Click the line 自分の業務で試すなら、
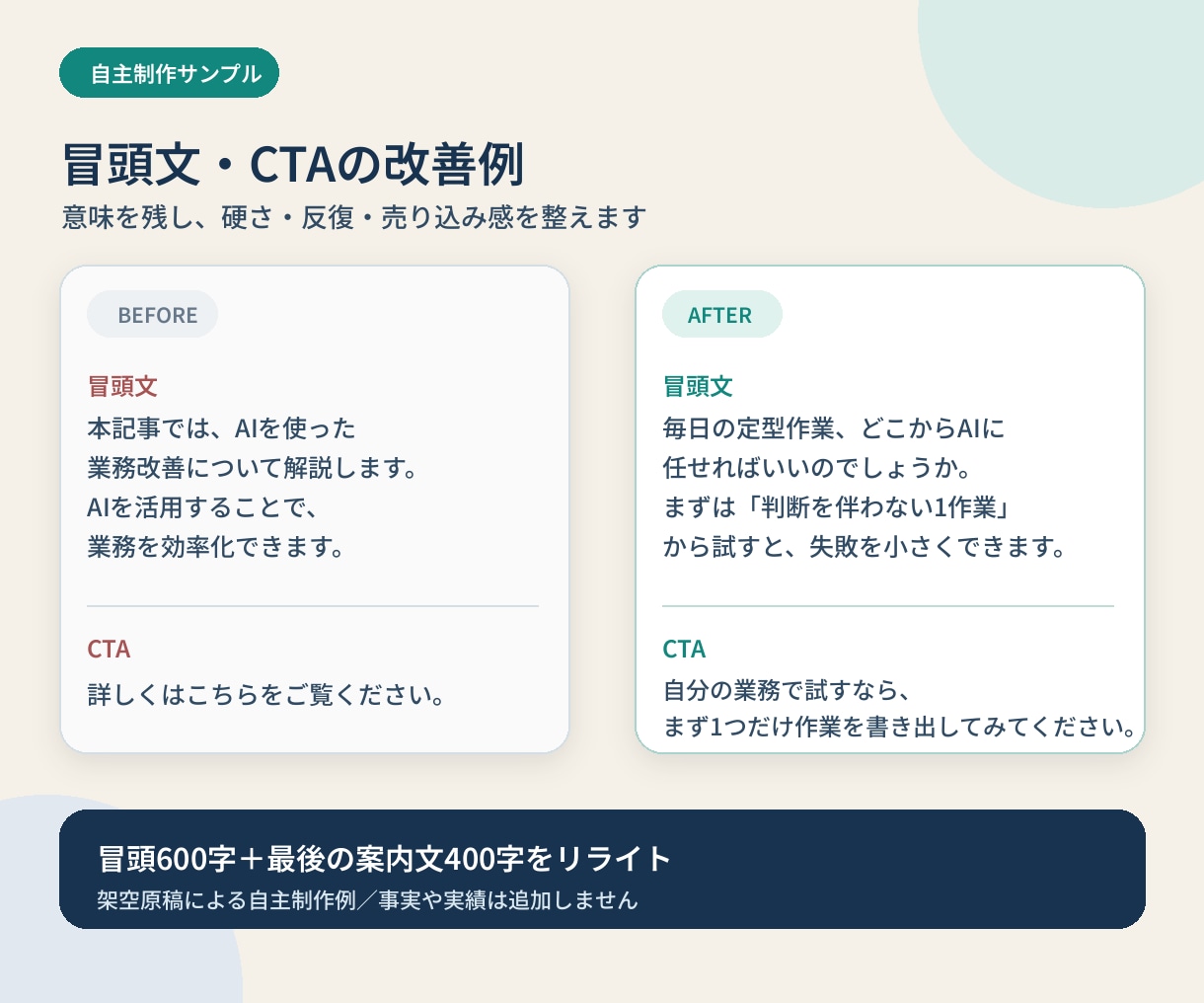The height and width of the screenshot is (1003, 1204). 787,688
